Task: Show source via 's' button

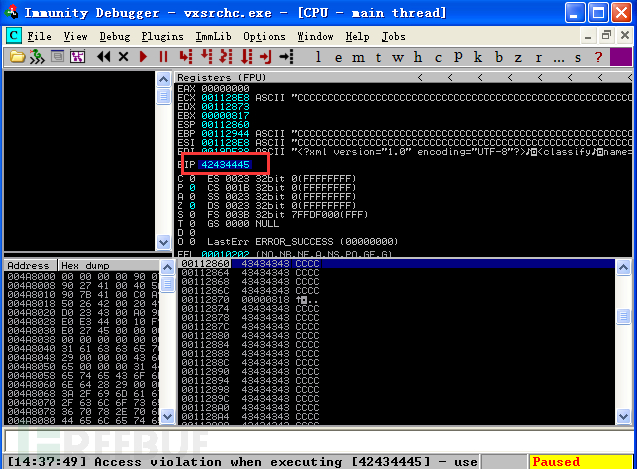Action: click(578, 58)
